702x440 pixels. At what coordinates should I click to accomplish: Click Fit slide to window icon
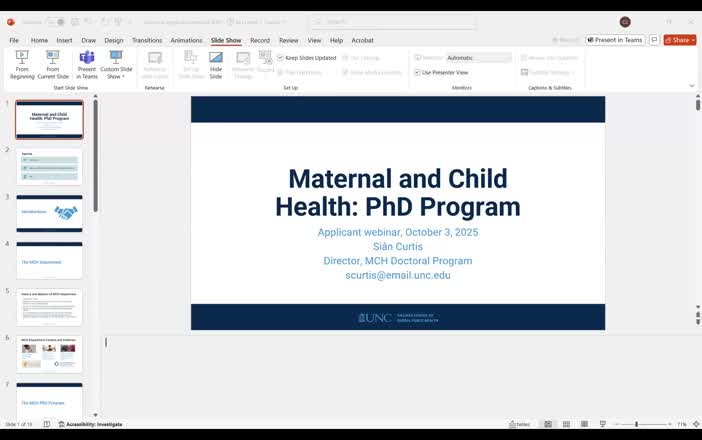(696, 424)
